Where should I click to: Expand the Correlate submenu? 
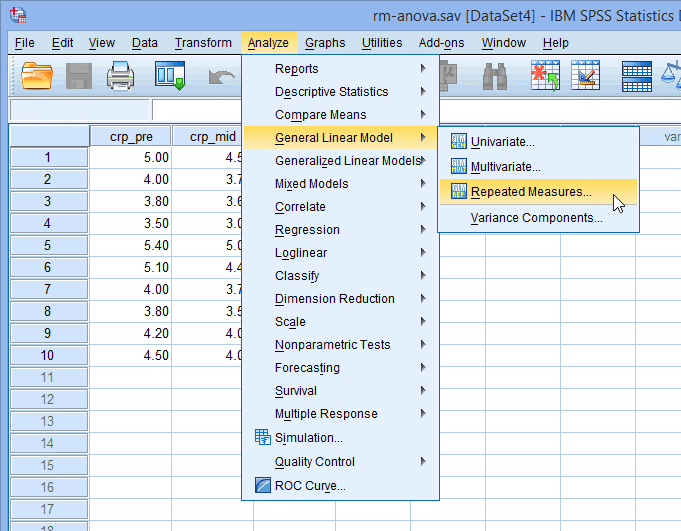click(340, 207)
